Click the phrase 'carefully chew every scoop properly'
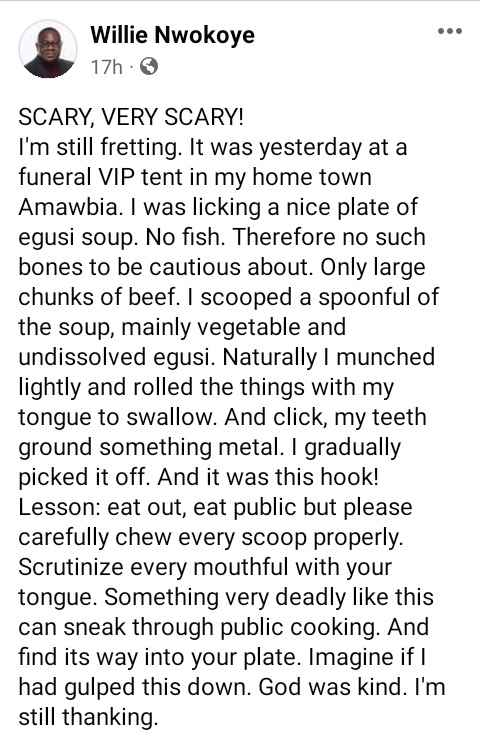The width and height of the screenshot is (480, 740). coord(211,538)
